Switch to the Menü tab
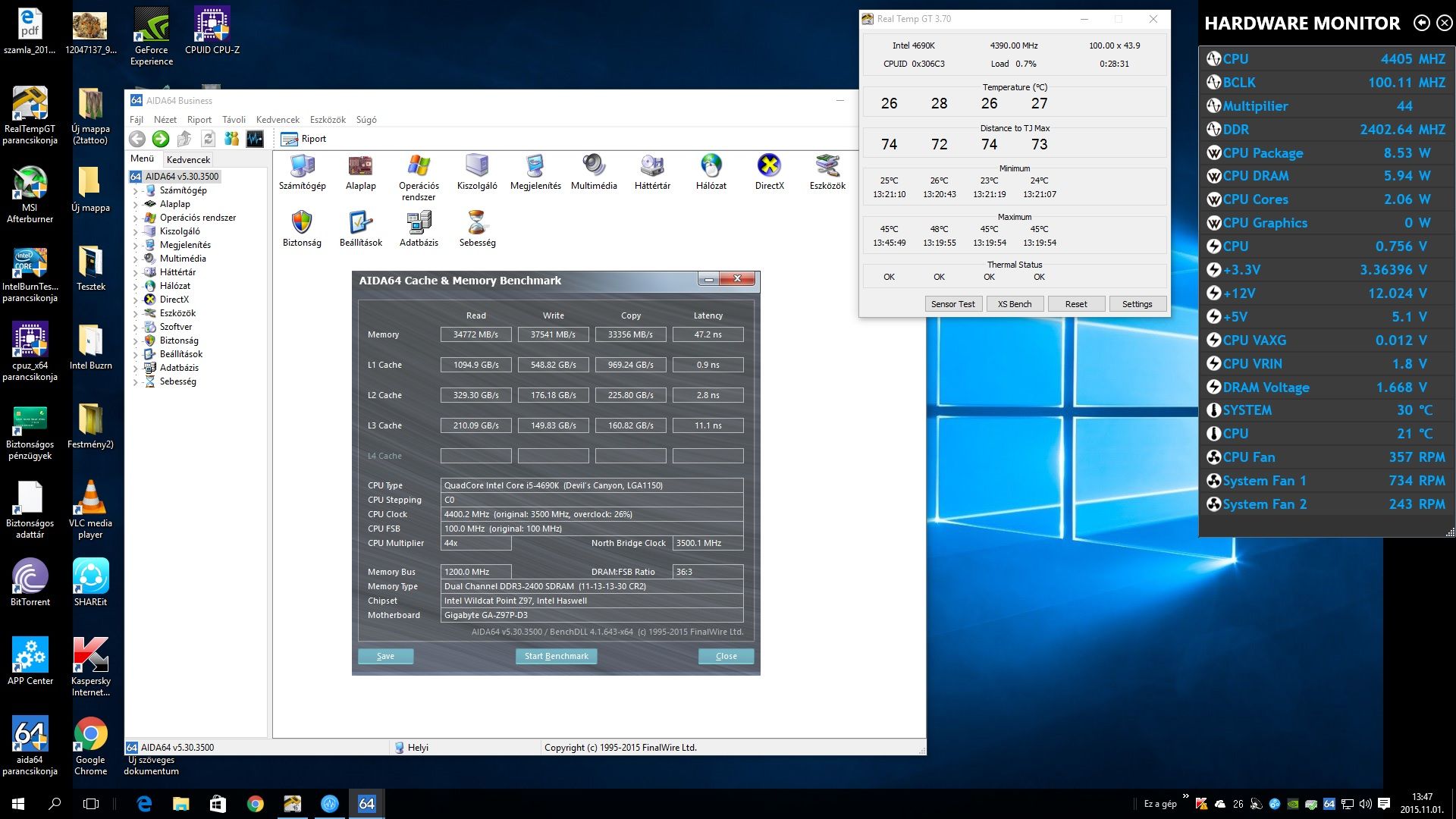The height and width of the screenshot is (819, 1456). (x=142, y=158)
